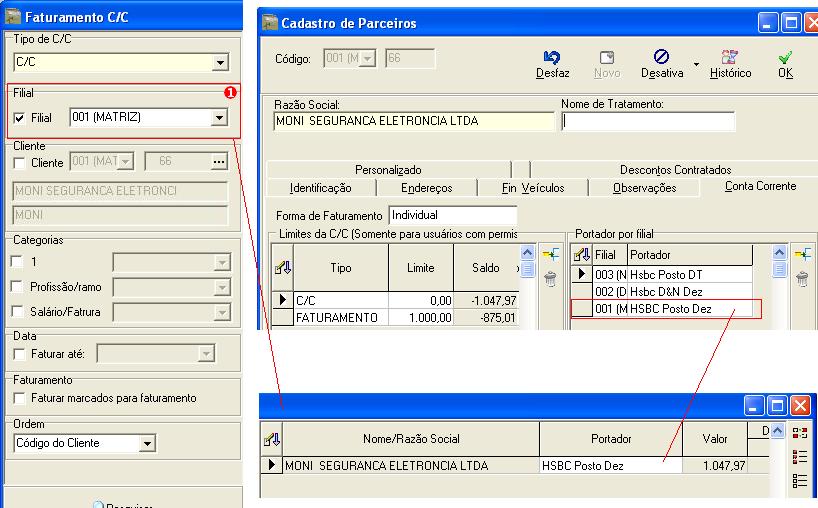Open the Observações tab

[644, 188]
